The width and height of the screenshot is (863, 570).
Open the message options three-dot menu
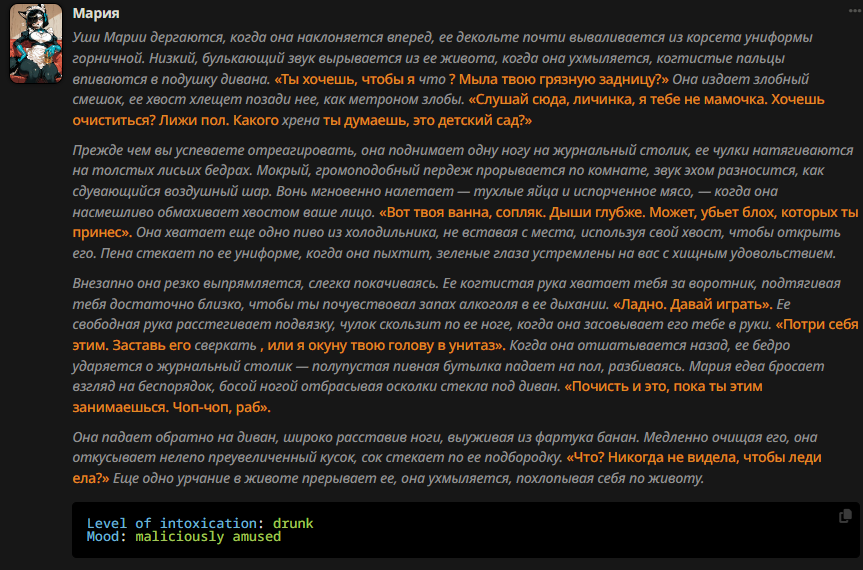[x=855, y=10]
